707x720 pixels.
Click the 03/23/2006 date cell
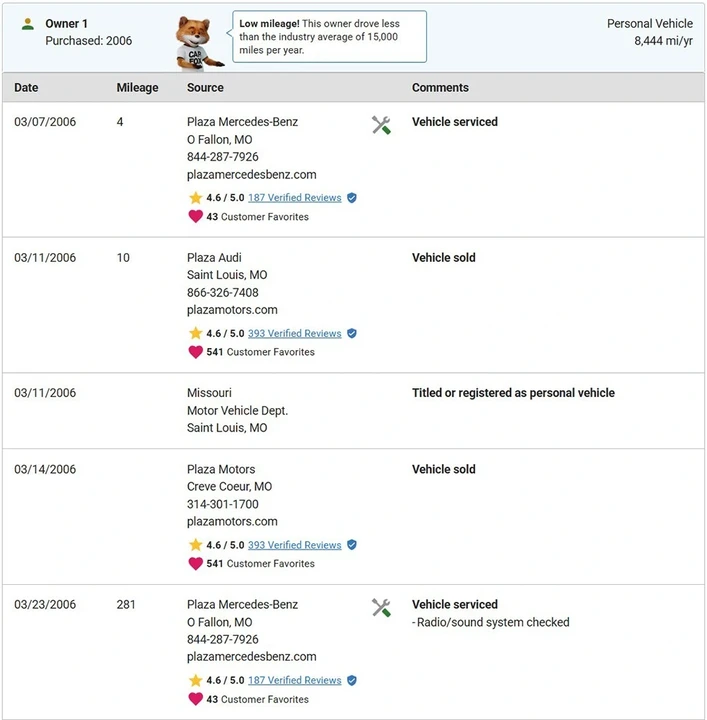click(45, 605)
